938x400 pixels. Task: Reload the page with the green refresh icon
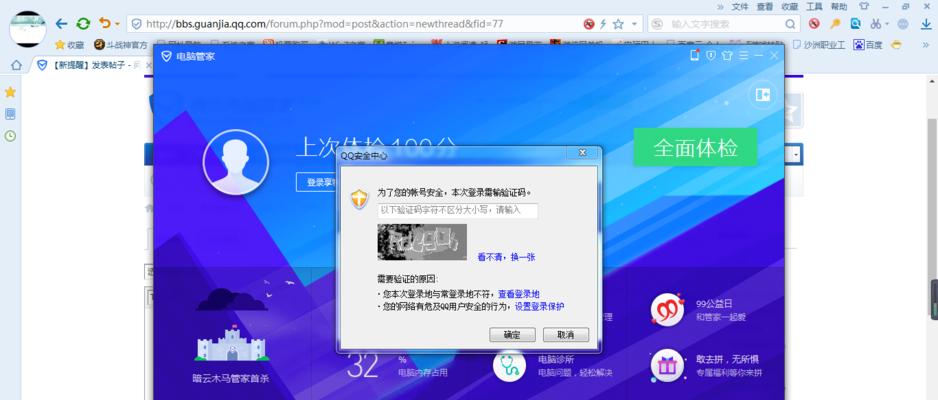tap(83, 24)
